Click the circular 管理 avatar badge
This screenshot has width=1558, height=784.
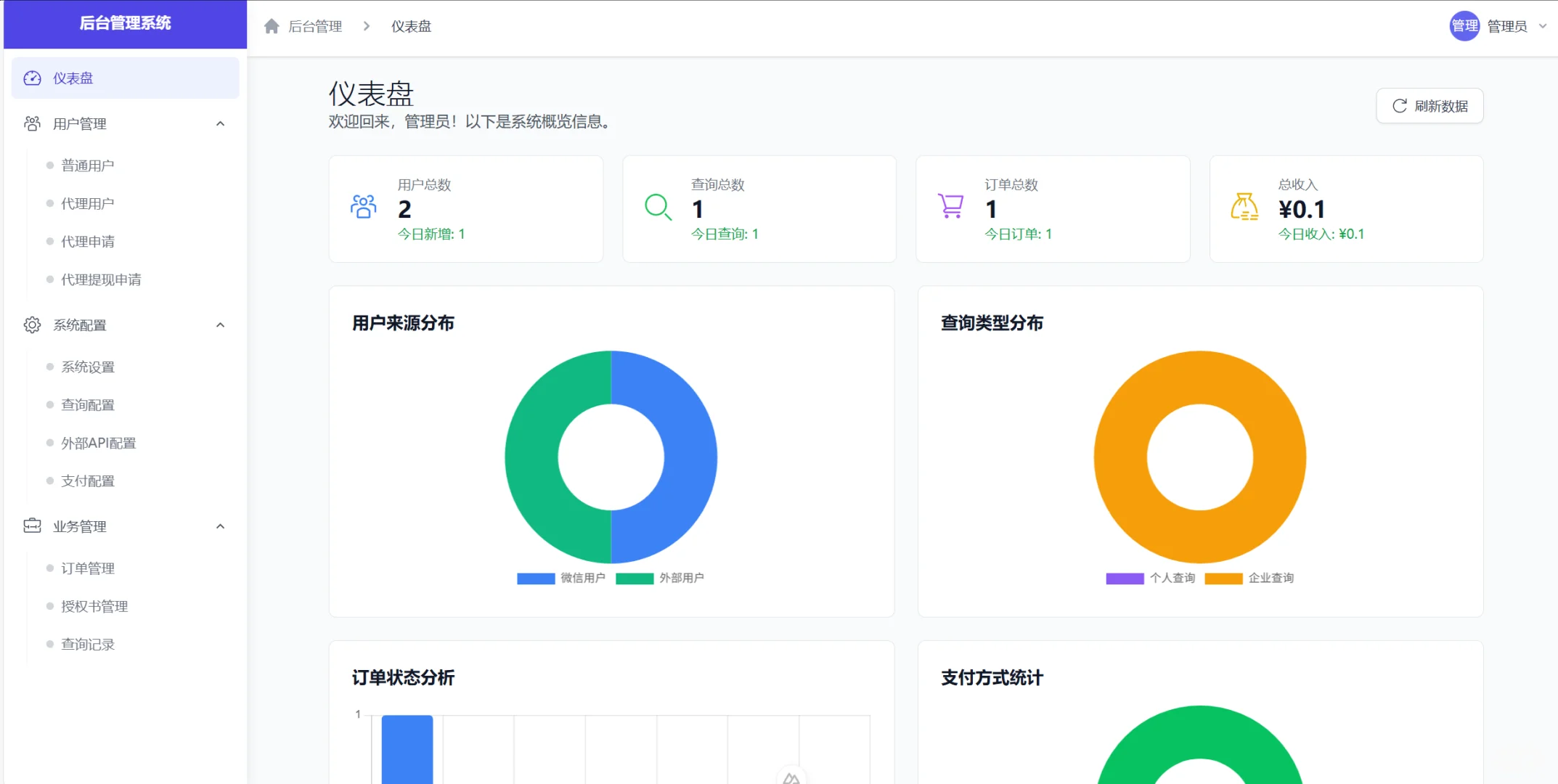(1464, 26)
